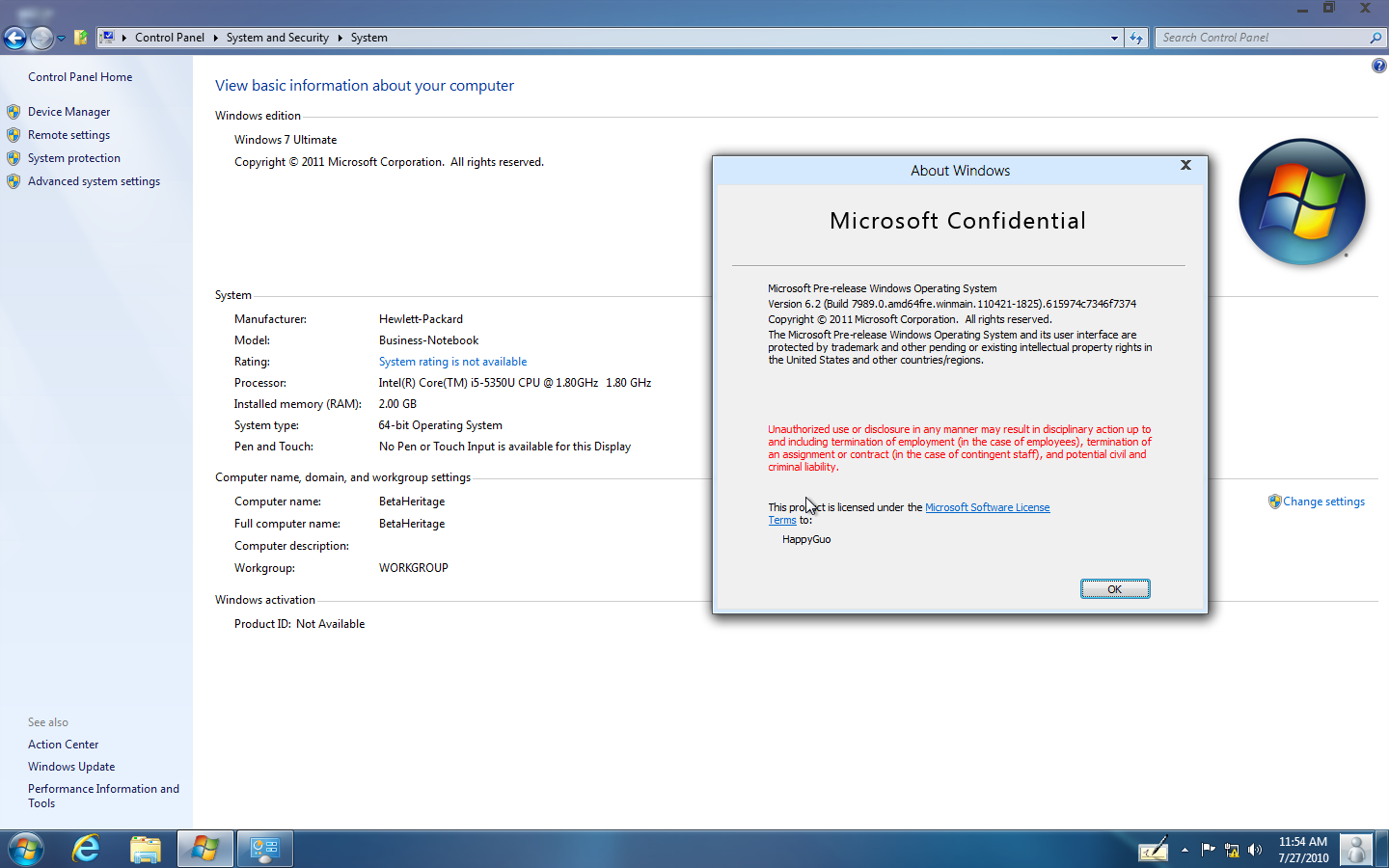The image size is (1389, 868).
Task: Click the shield icon beside System protection
Action: coord(14,158)
